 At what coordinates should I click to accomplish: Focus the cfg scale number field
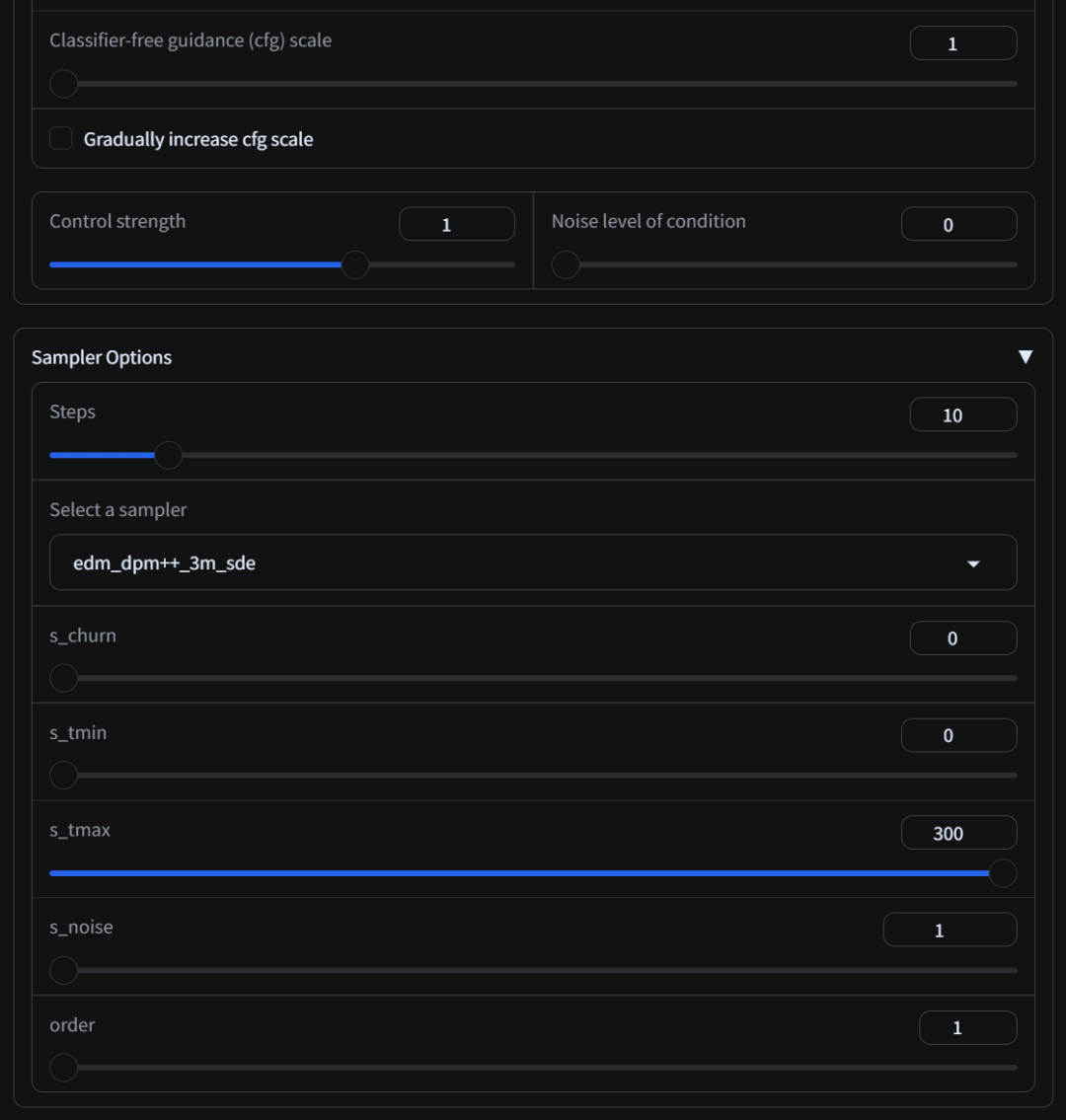pyautogui.click(x=962, y=43)
